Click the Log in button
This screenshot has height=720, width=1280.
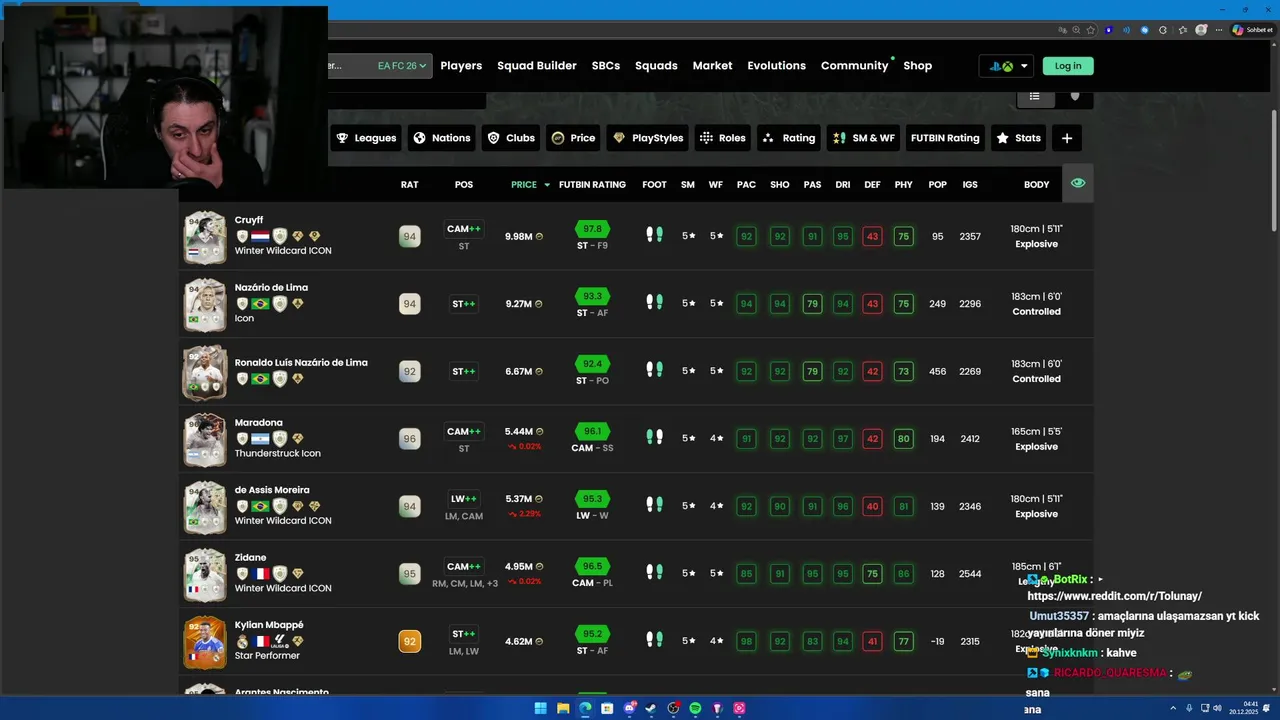click(1068, 66)
